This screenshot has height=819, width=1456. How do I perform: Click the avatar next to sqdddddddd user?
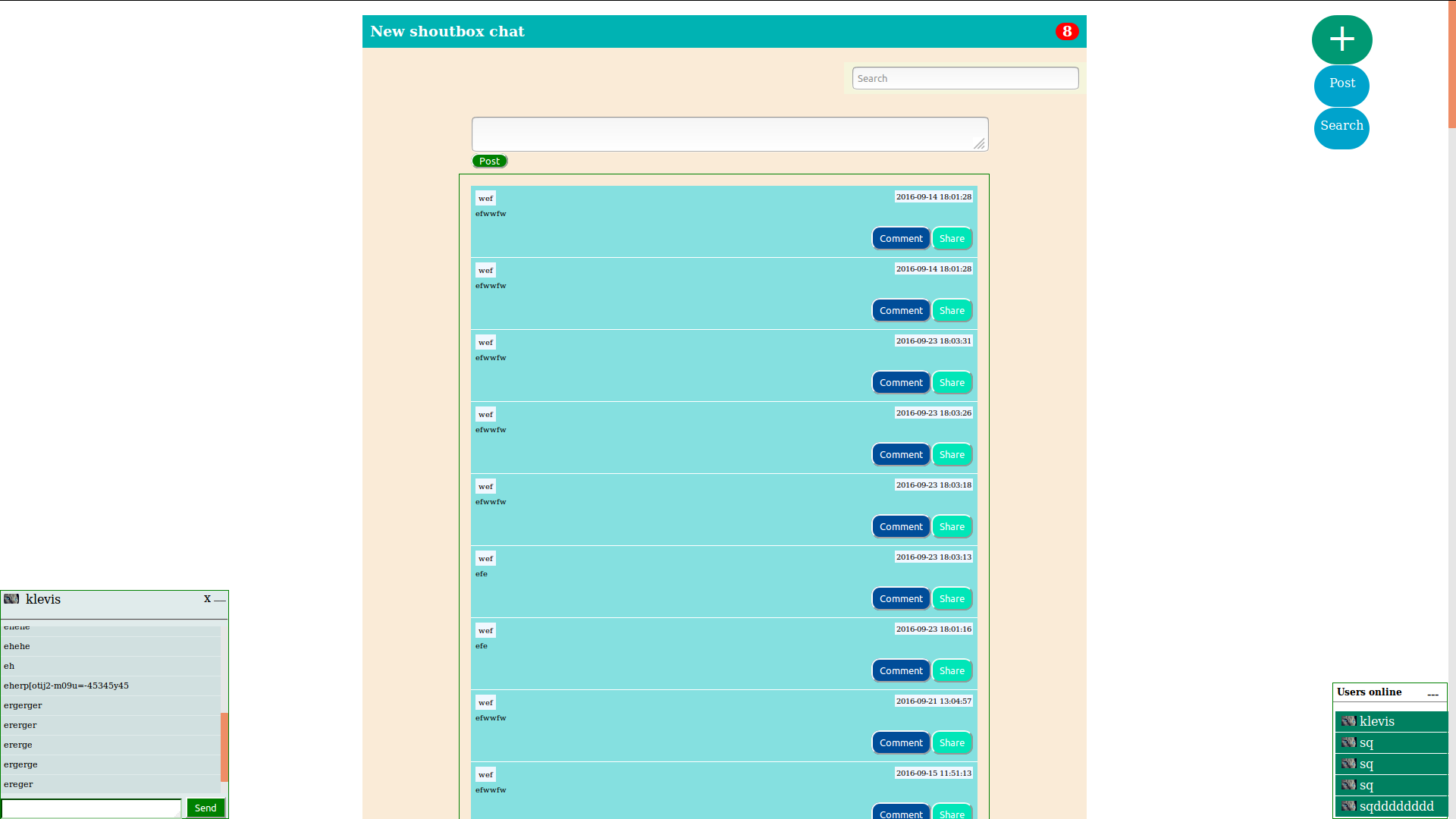(x=1348, y=806)
